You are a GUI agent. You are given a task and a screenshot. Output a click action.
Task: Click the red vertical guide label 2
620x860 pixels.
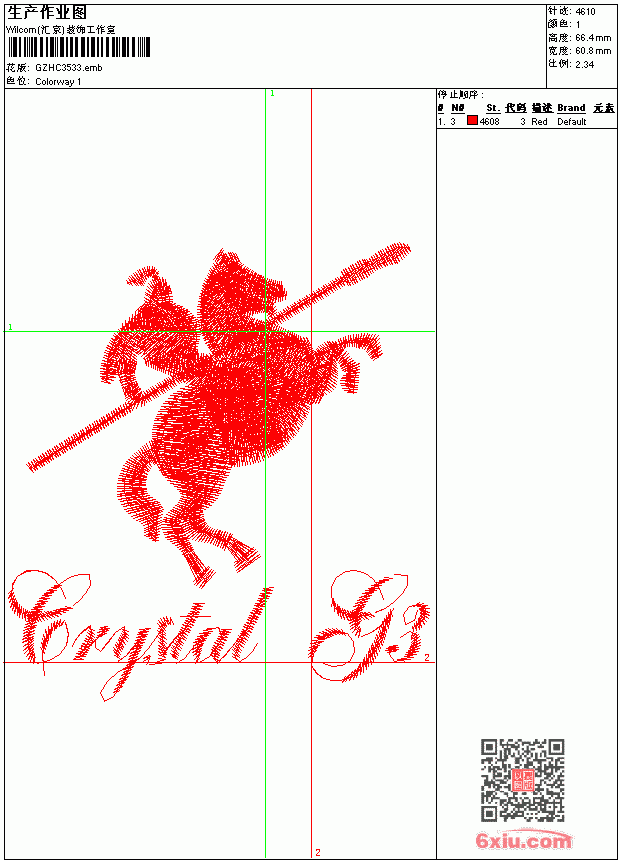pos(318,852)
